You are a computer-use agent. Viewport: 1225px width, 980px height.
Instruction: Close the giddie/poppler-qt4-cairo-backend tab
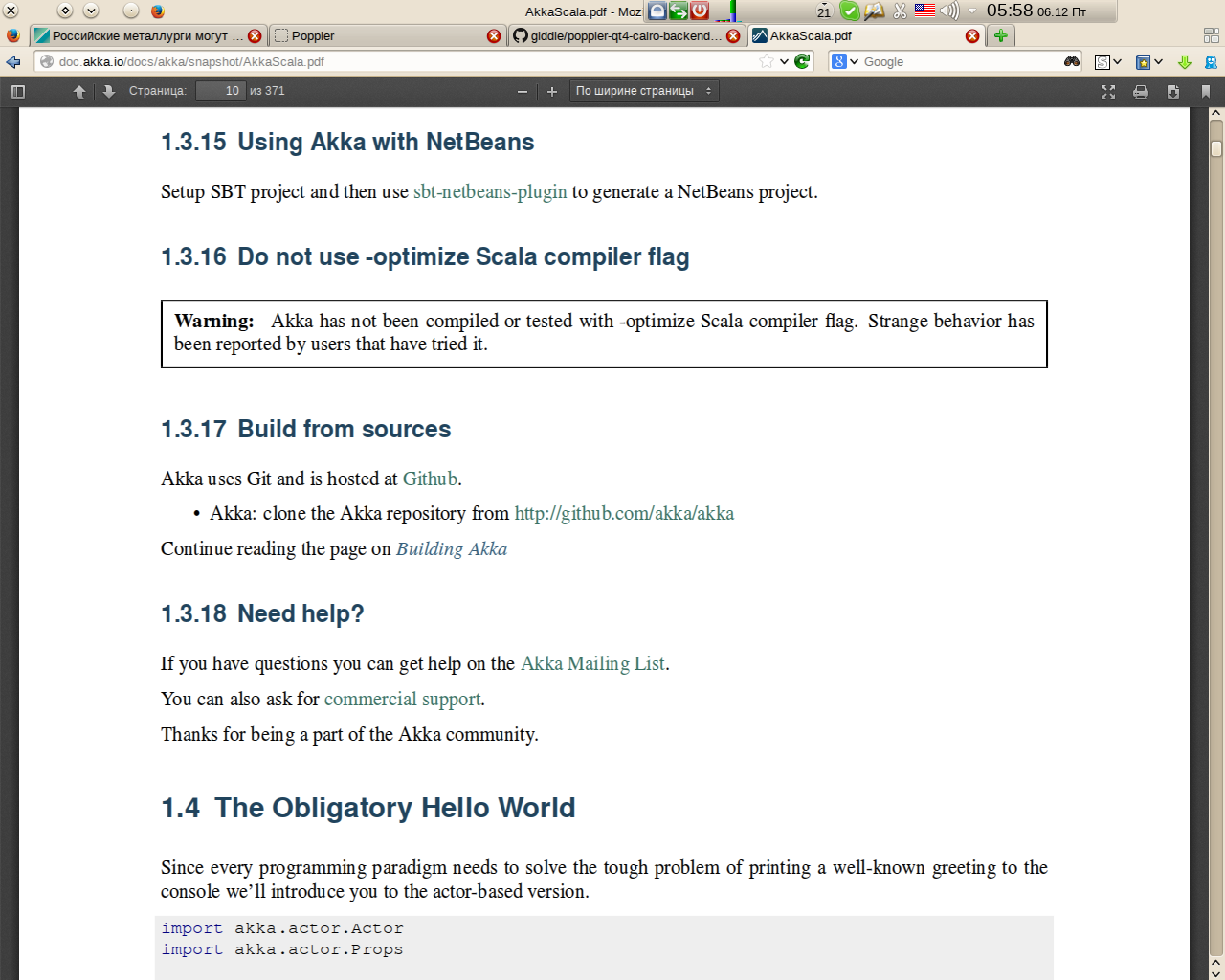coord(733,36)
